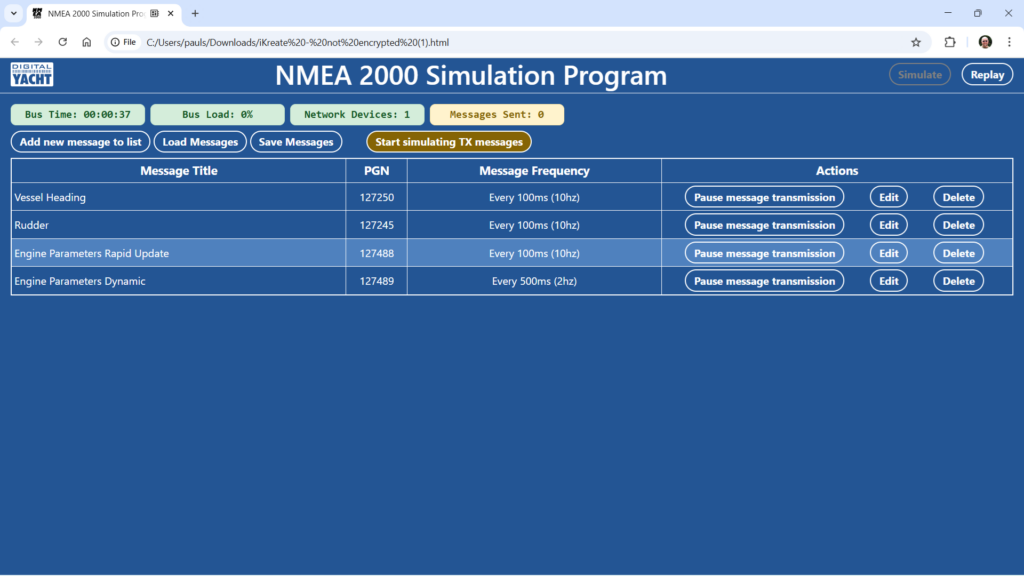Click the Digital Yacht logo
This screenshot has width=1024, height=576.
pos(32,75)
